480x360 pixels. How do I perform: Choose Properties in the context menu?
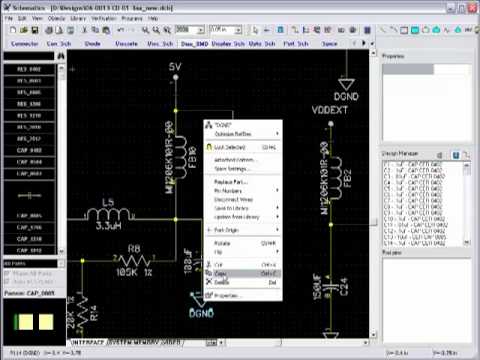pyautogui.click(x=243, y=295)
